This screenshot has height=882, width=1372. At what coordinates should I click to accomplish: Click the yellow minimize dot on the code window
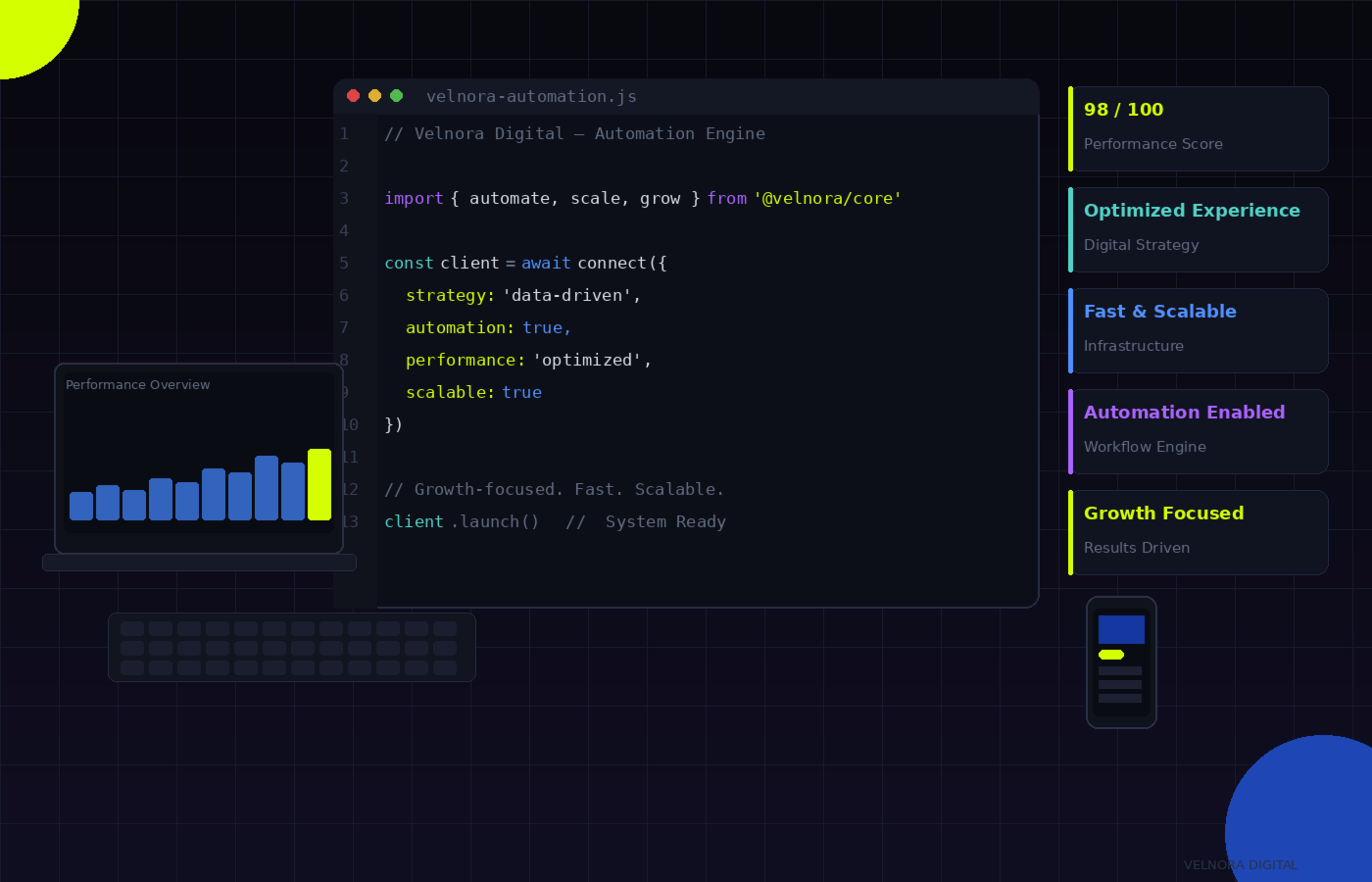coord(374,96)
